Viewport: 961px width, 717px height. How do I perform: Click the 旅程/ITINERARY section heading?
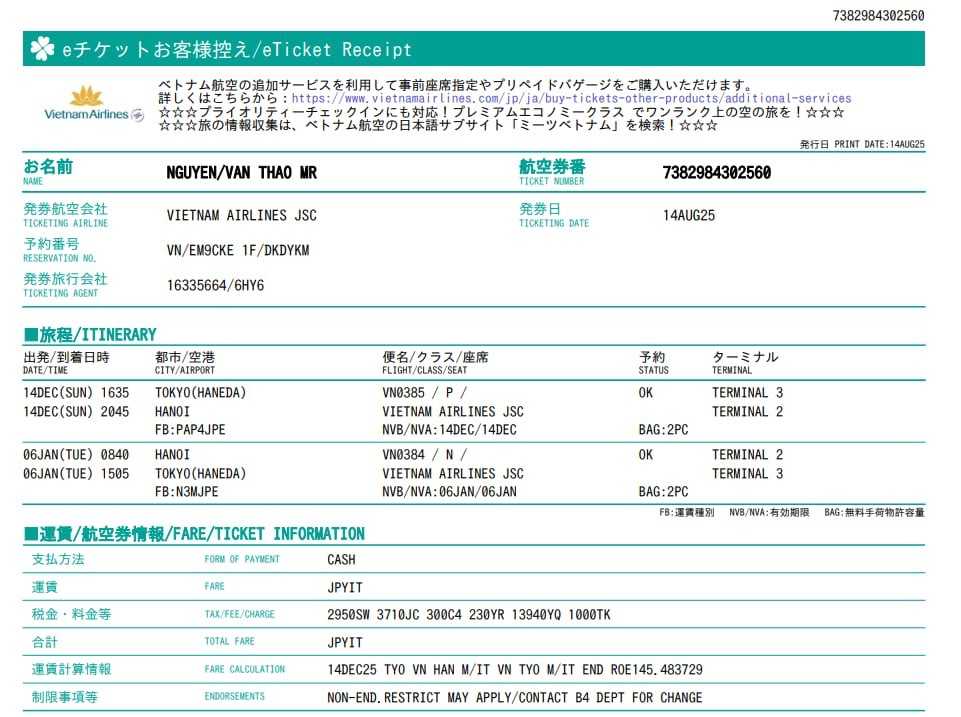tap(90, 334)
